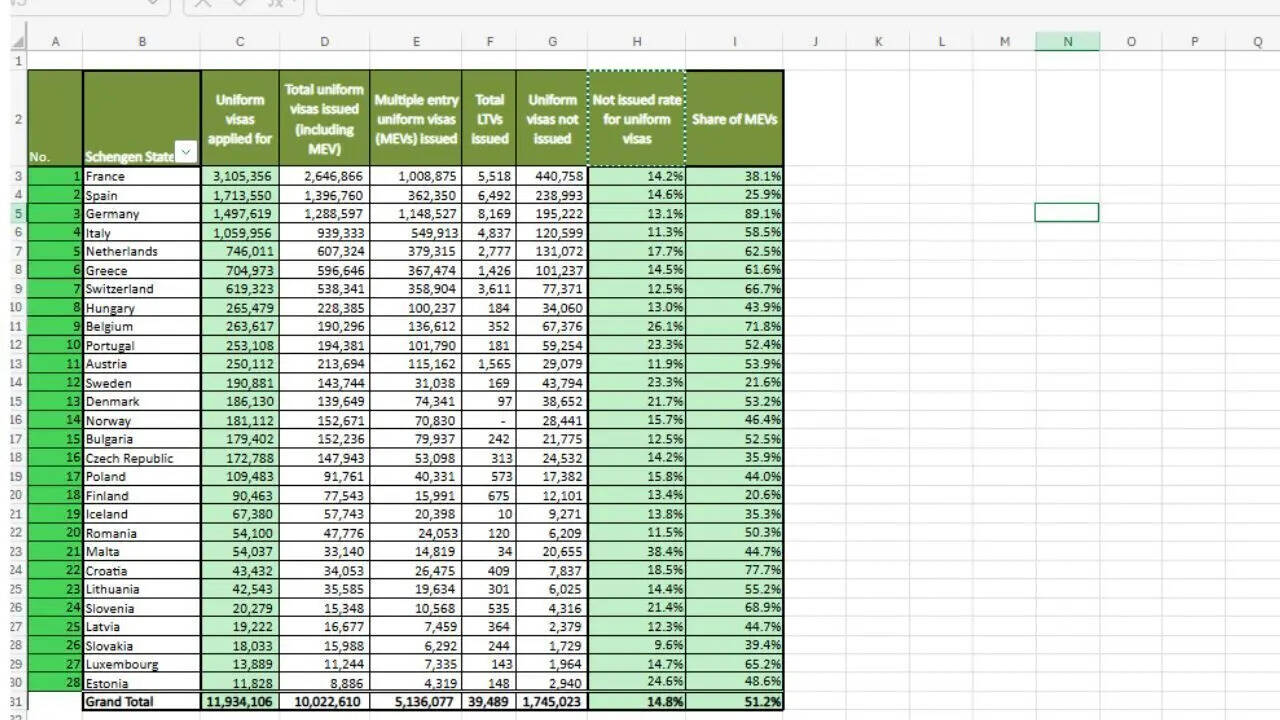Select France's applied visas value 3,105,356
This screenshot has width=1280, height=720.
tap(240, 176)
